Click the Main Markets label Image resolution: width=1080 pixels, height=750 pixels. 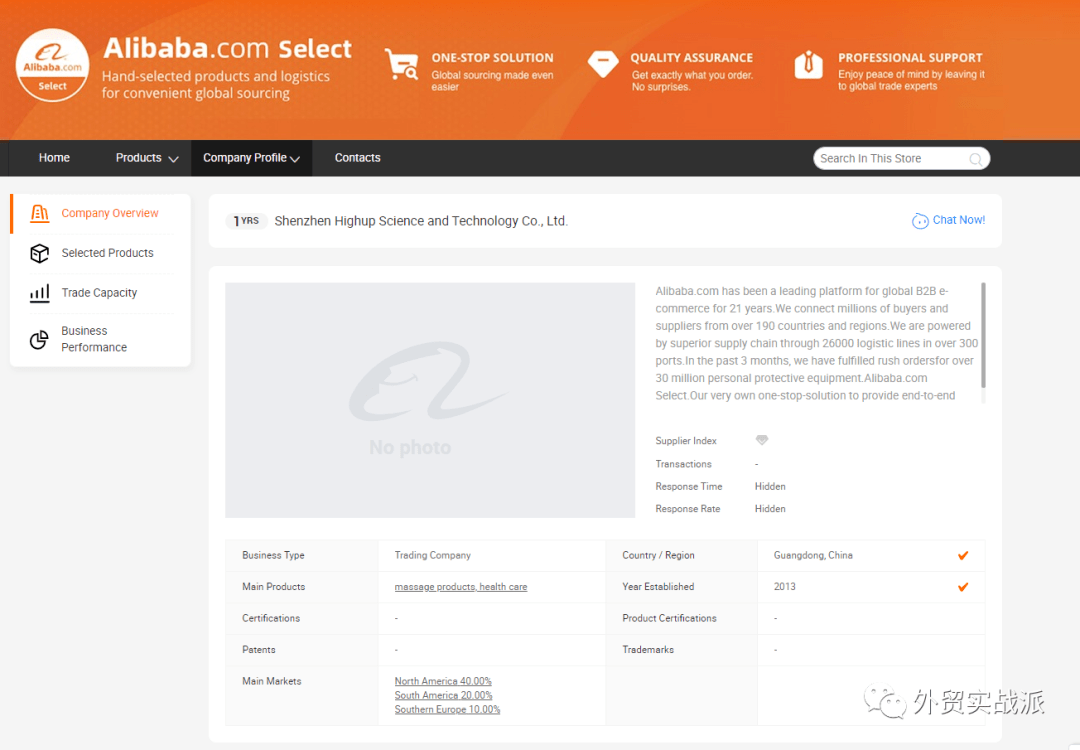click(271, 681)
